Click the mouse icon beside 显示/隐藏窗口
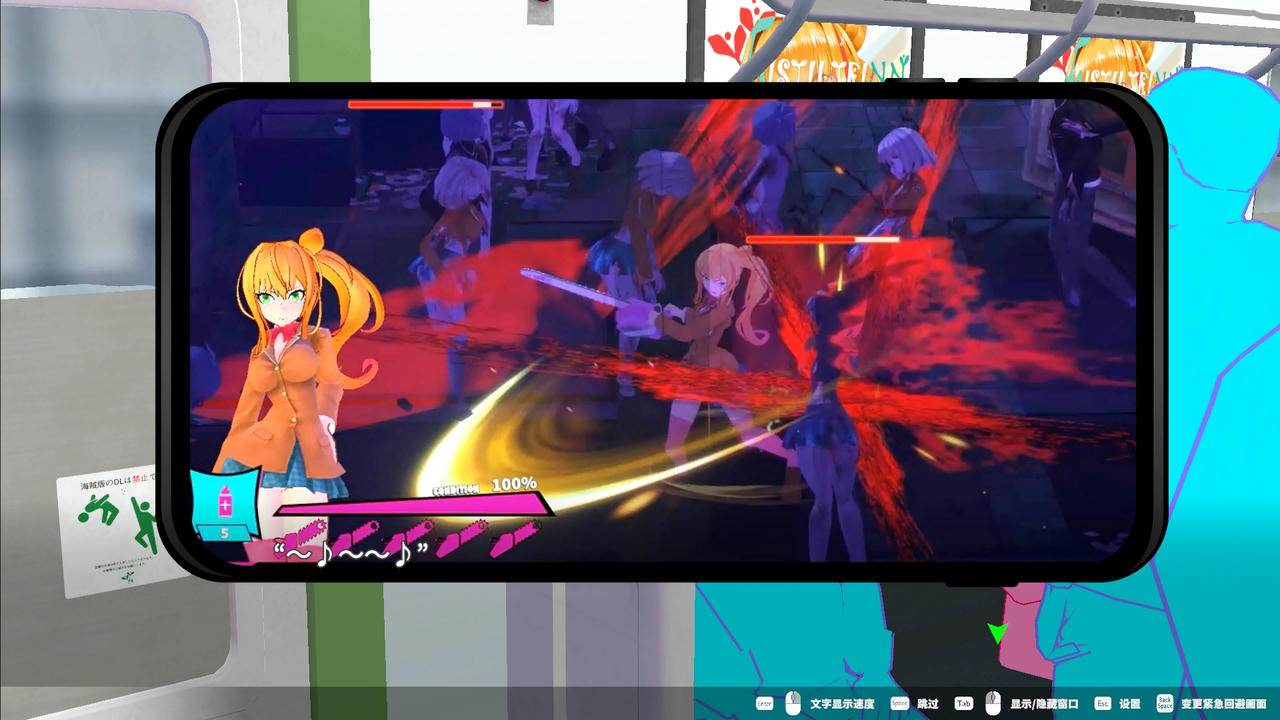Image resolution: width=1280 pixels, height=720 pixels. (992, 705)
